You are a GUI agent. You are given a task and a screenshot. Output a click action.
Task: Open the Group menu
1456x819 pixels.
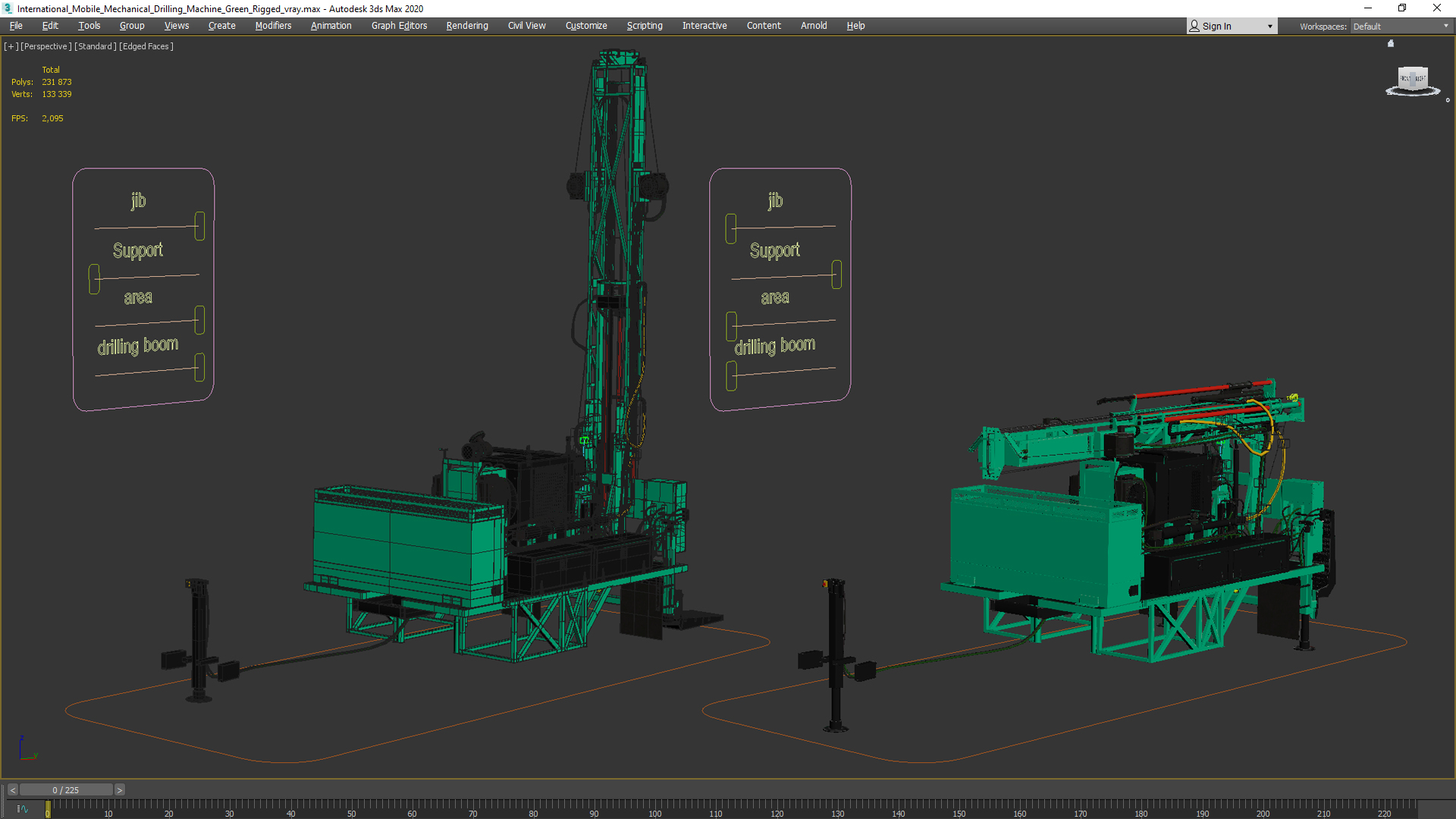click(132, 26)
